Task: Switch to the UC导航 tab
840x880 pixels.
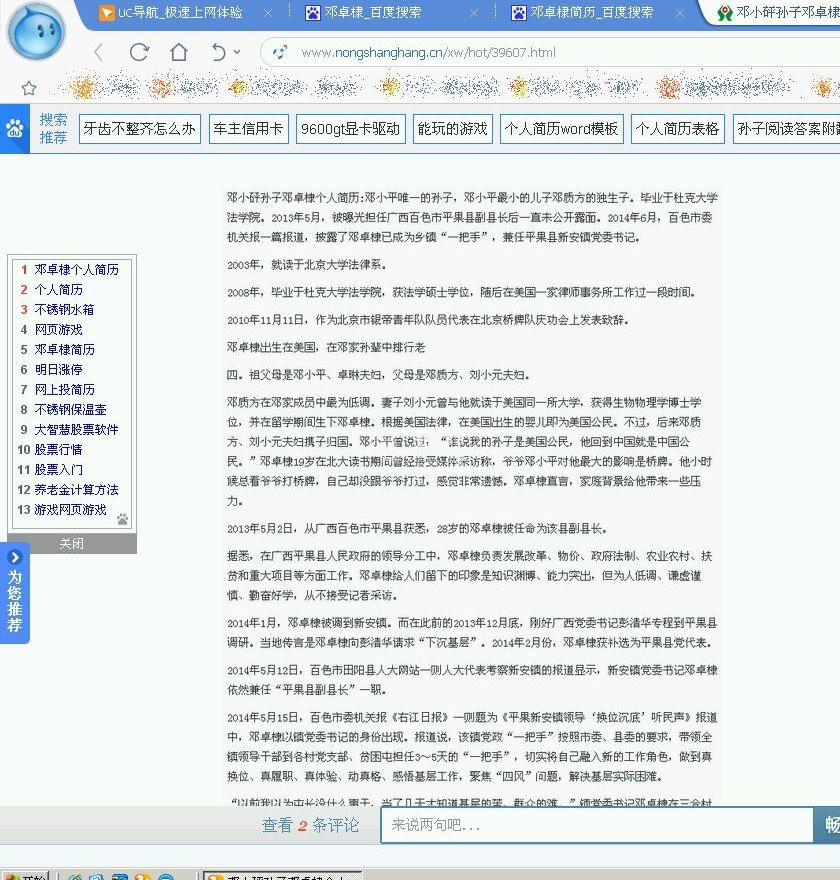Action: (178, 13)
